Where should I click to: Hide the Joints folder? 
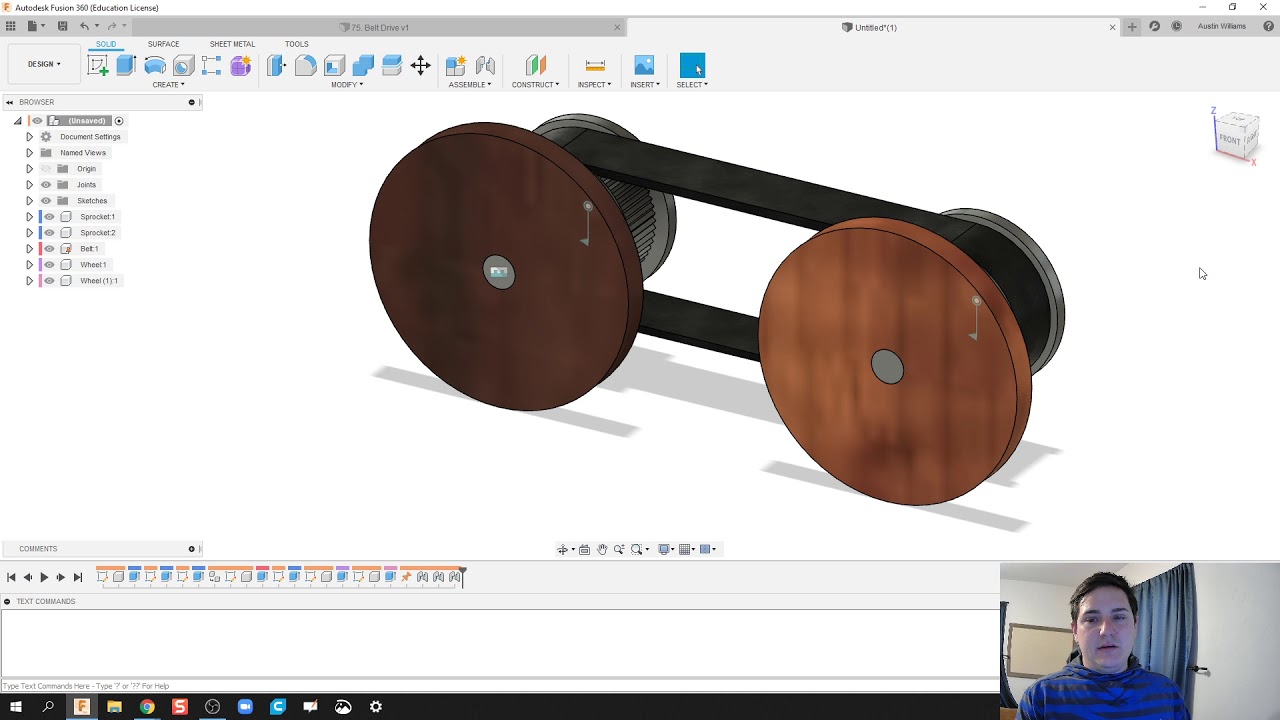[x=46, y=185]
